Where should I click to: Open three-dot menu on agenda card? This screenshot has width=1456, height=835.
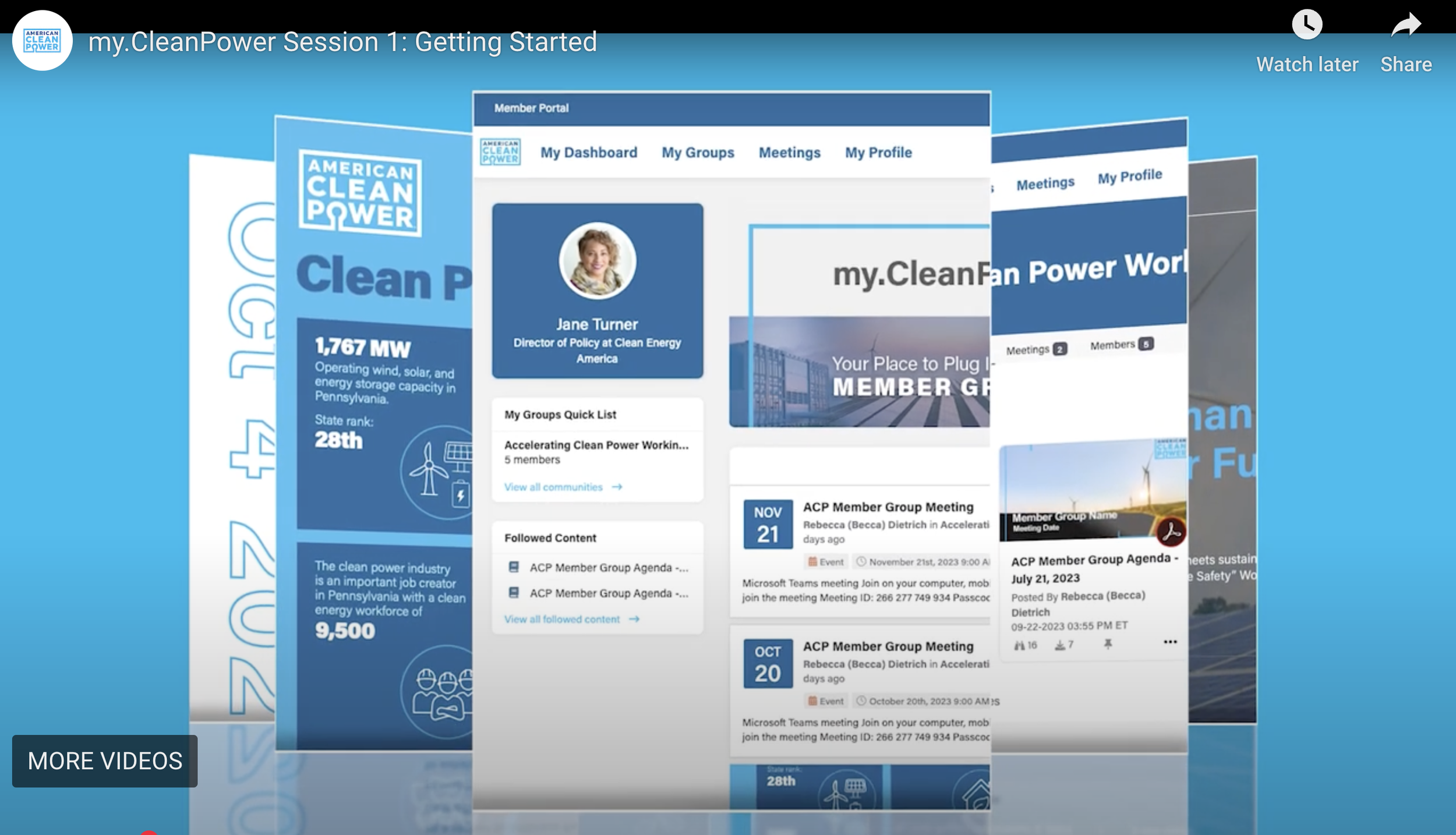(x=1170, y=642)
